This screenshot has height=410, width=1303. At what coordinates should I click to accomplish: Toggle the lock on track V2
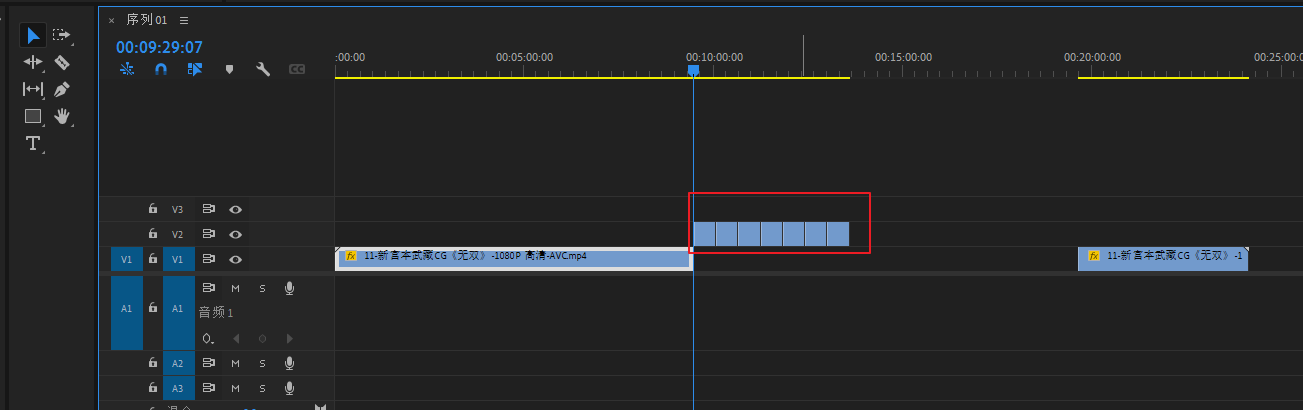[x=152, y=235]
